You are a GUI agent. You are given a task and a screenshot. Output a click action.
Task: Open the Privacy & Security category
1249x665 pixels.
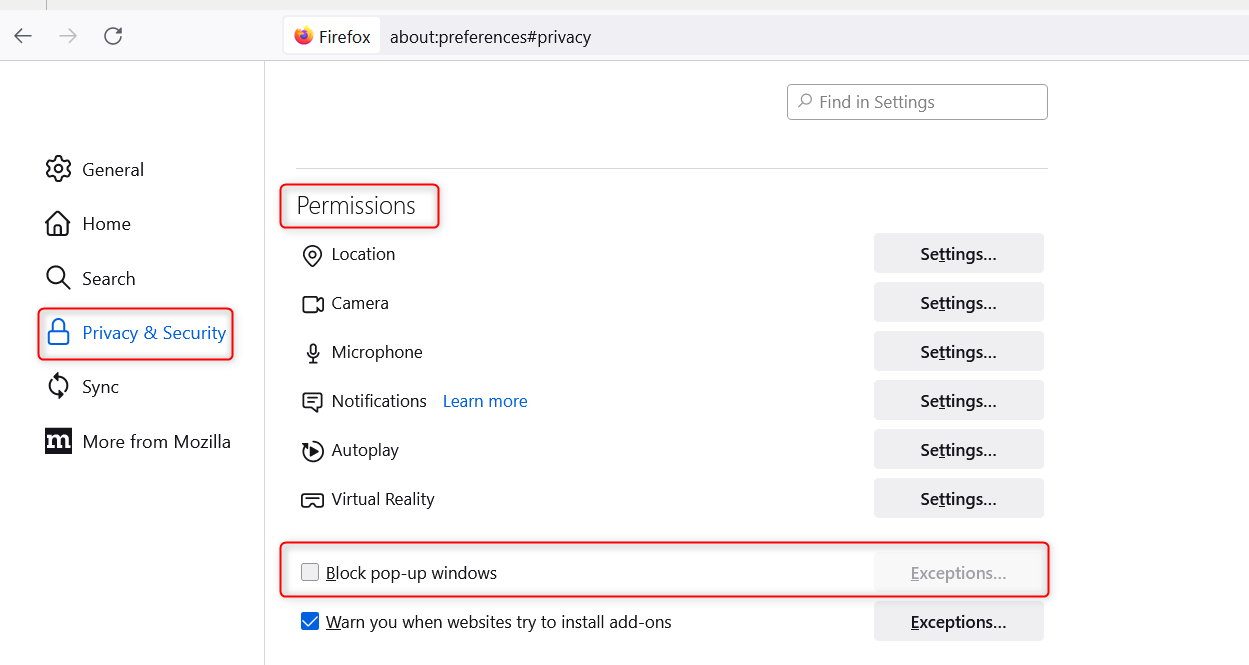point(154,333)
